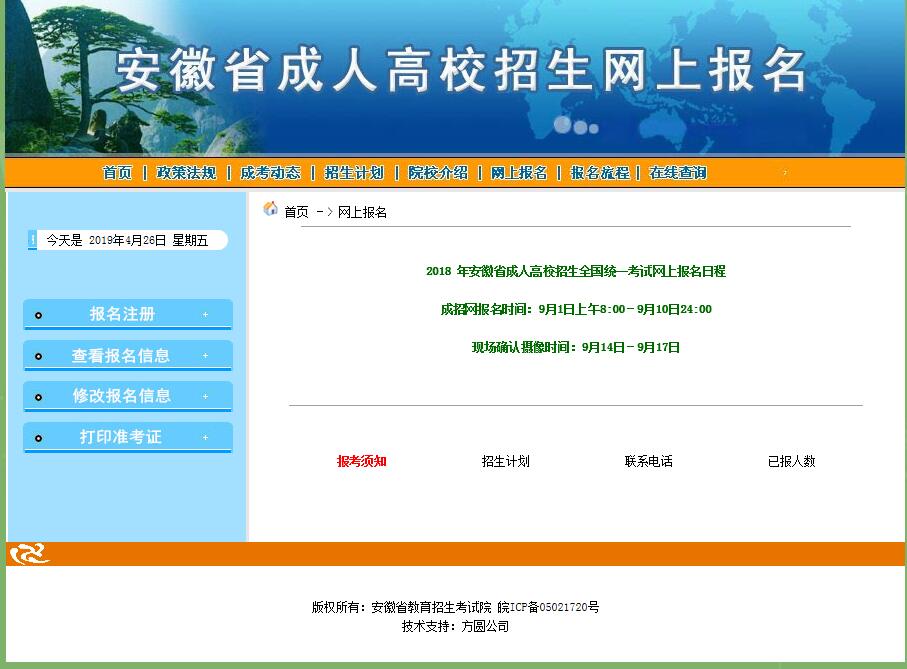The height and width of the screenshot is (669, 907).
Task: Click the 现场确认摄像时间 line
Action: (x=576, y=347)
